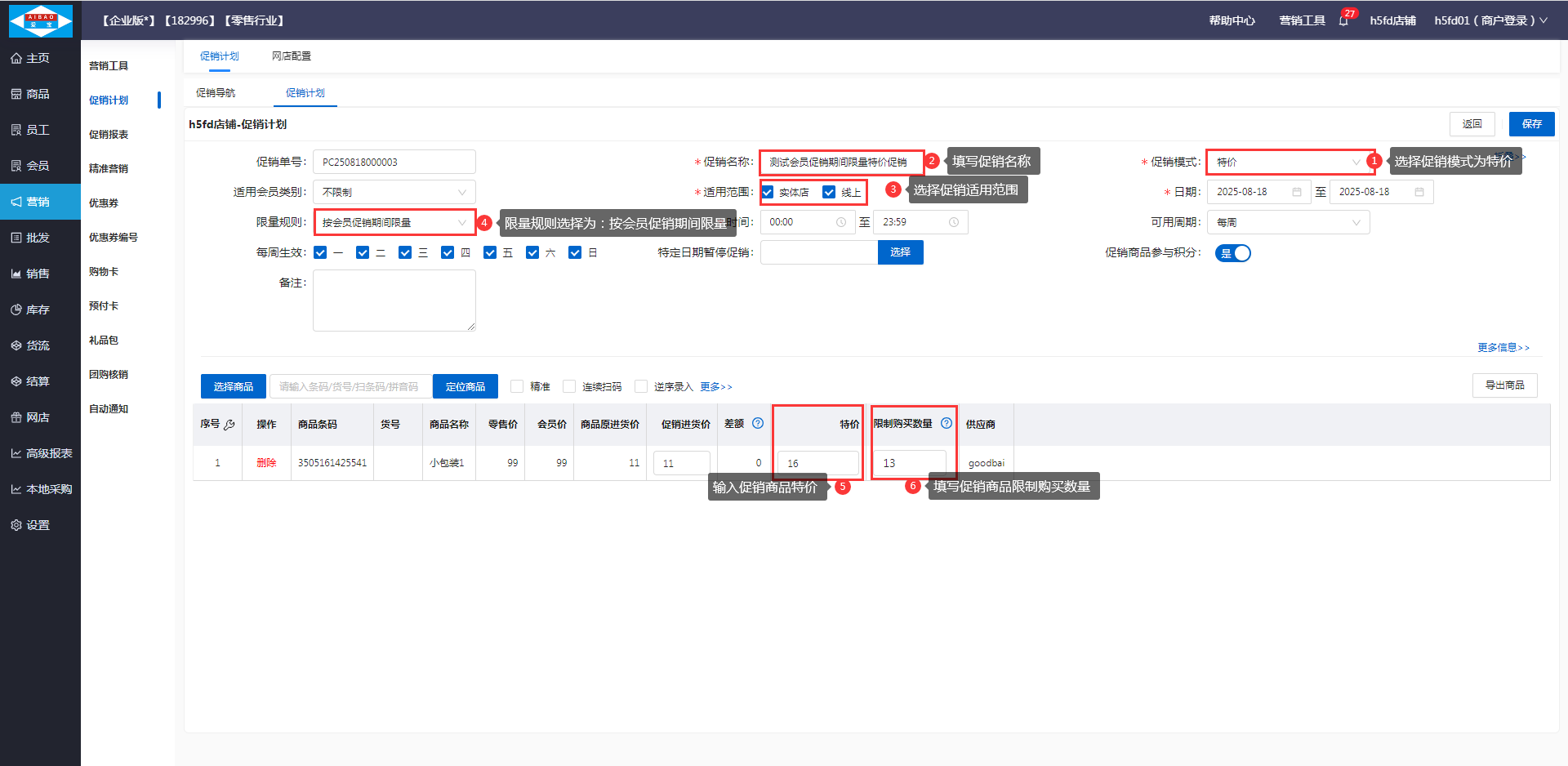Expand the 适用会员类别 dropdown

(x=394, y=192)
